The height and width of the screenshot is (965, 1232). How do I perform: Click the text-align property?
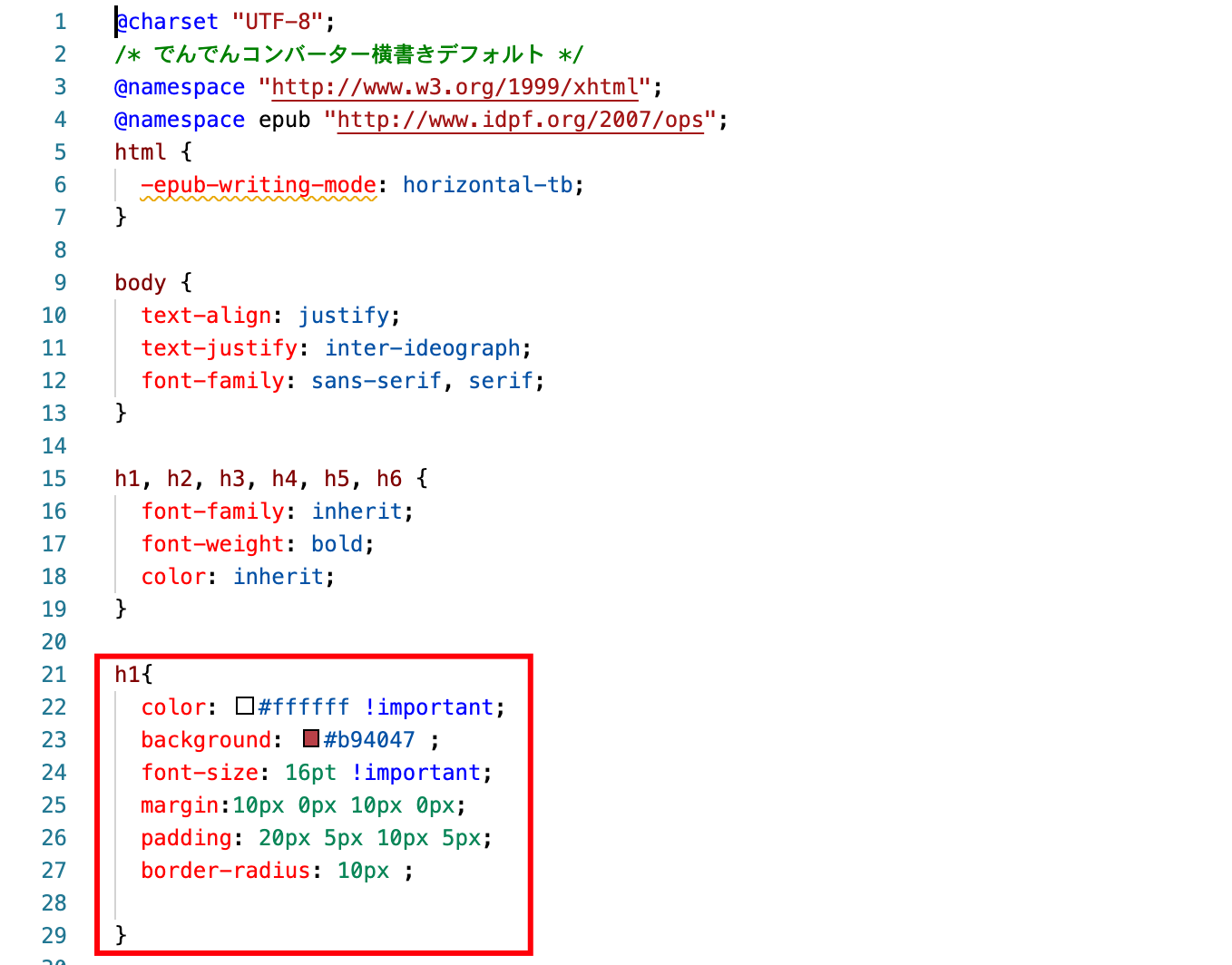(206, 316)
